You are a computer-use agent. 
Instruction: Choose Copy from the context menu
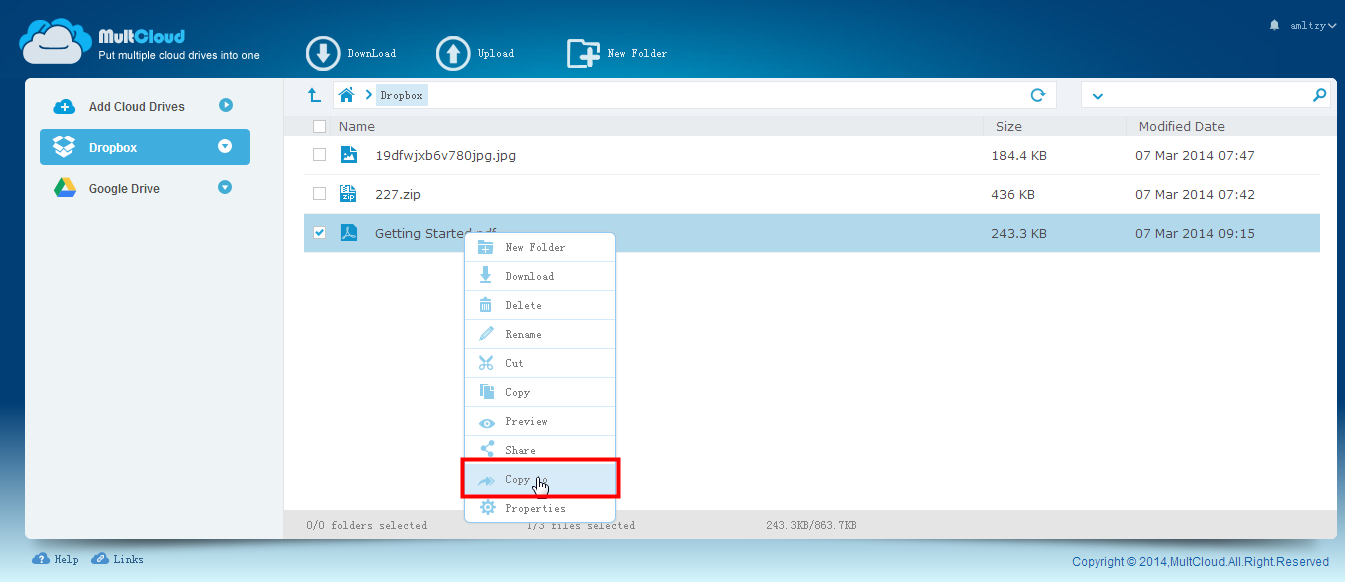point(540,392)
